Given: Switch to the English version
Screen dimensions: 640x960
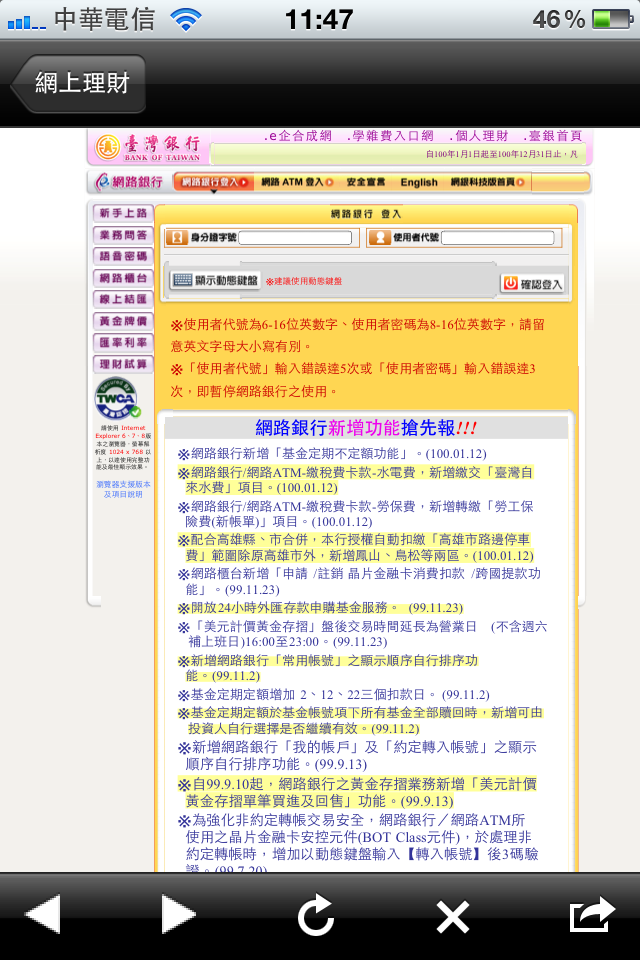Looking at the screenshot, I should pos(419,182).
